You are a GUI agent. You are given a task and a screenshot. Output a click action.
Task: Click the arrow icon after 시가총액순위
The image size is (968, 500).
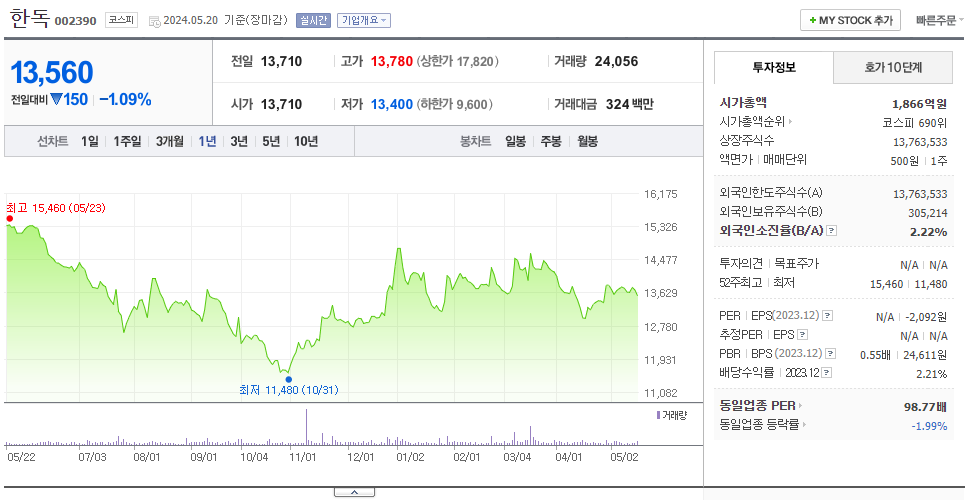coord(790,122)
